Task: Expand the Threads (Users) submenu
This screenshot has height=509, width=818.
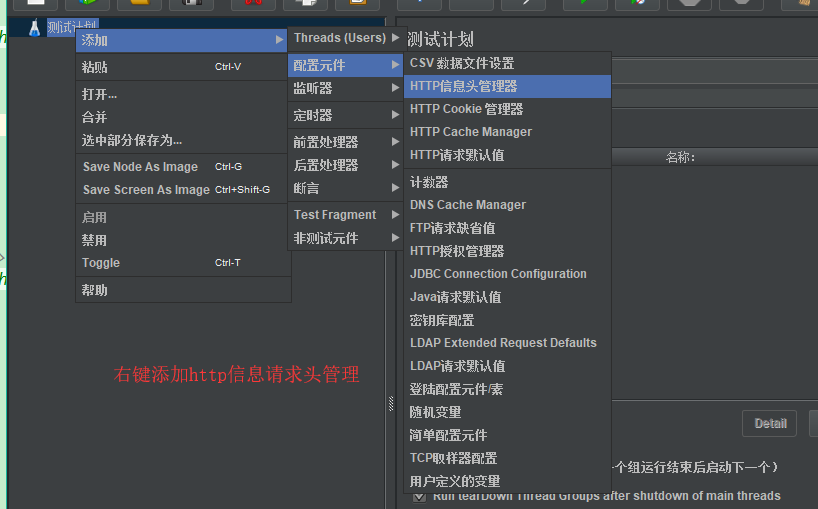Action: pos(346,38)
